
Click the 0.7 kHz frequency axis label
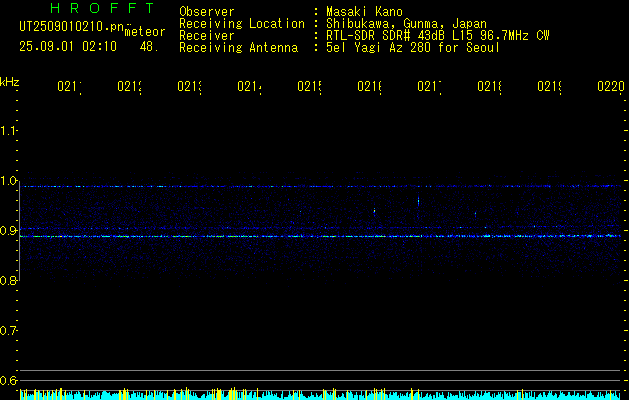(x=8, y=331)
